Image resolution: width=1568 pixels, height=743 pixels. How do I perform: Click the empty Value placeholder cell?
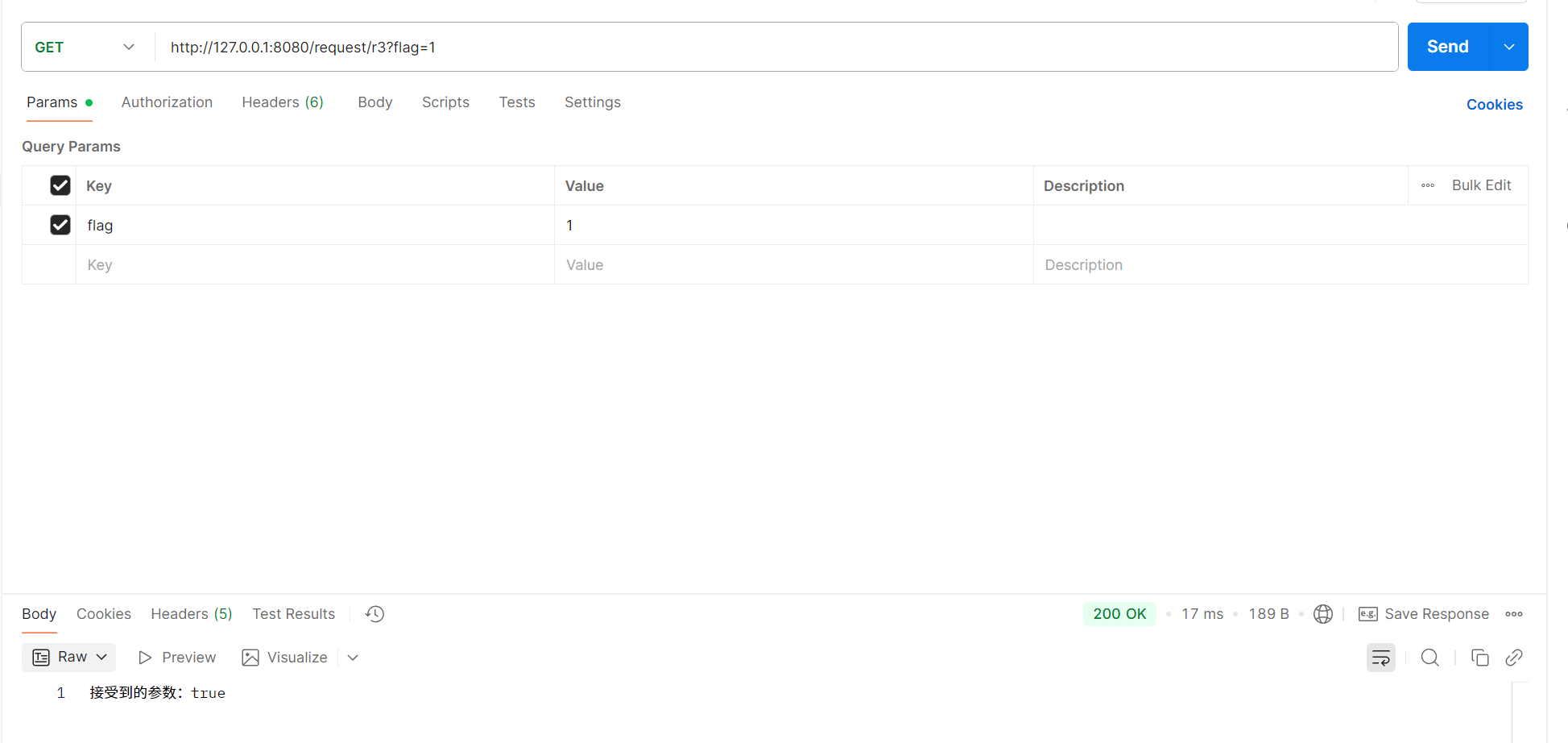[794, 264]
